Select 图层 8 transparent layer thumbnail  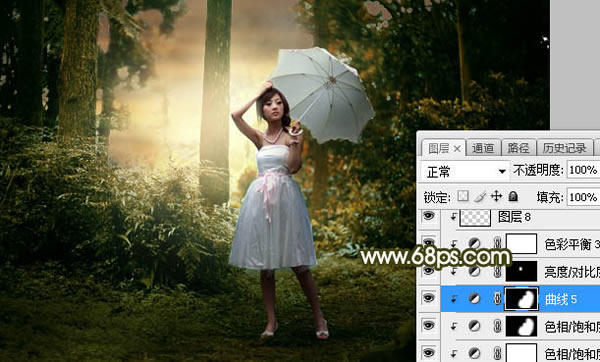coord(474,217)
